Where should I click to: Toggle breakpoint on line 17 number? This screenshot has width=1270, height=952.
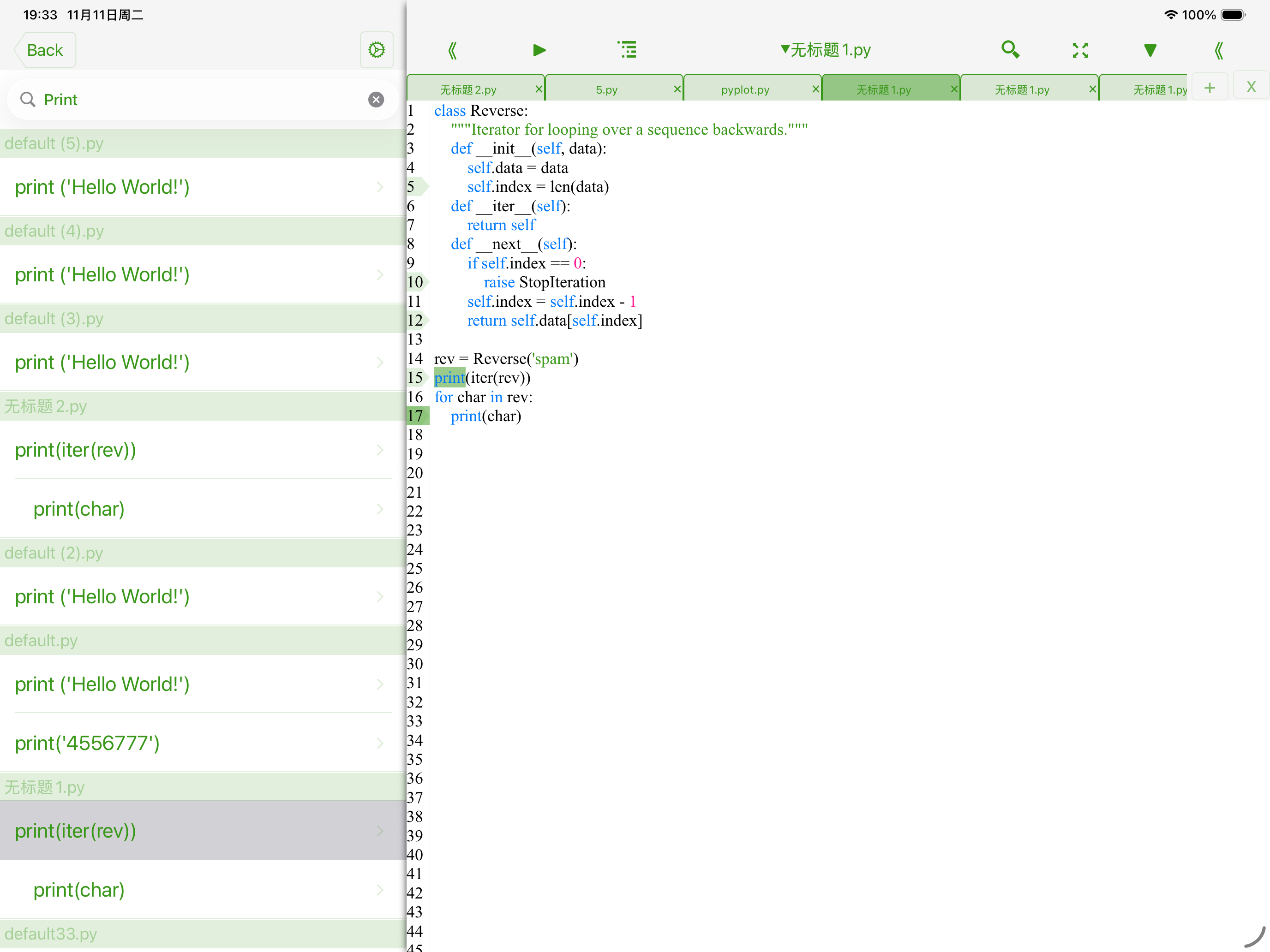point(415,416)
